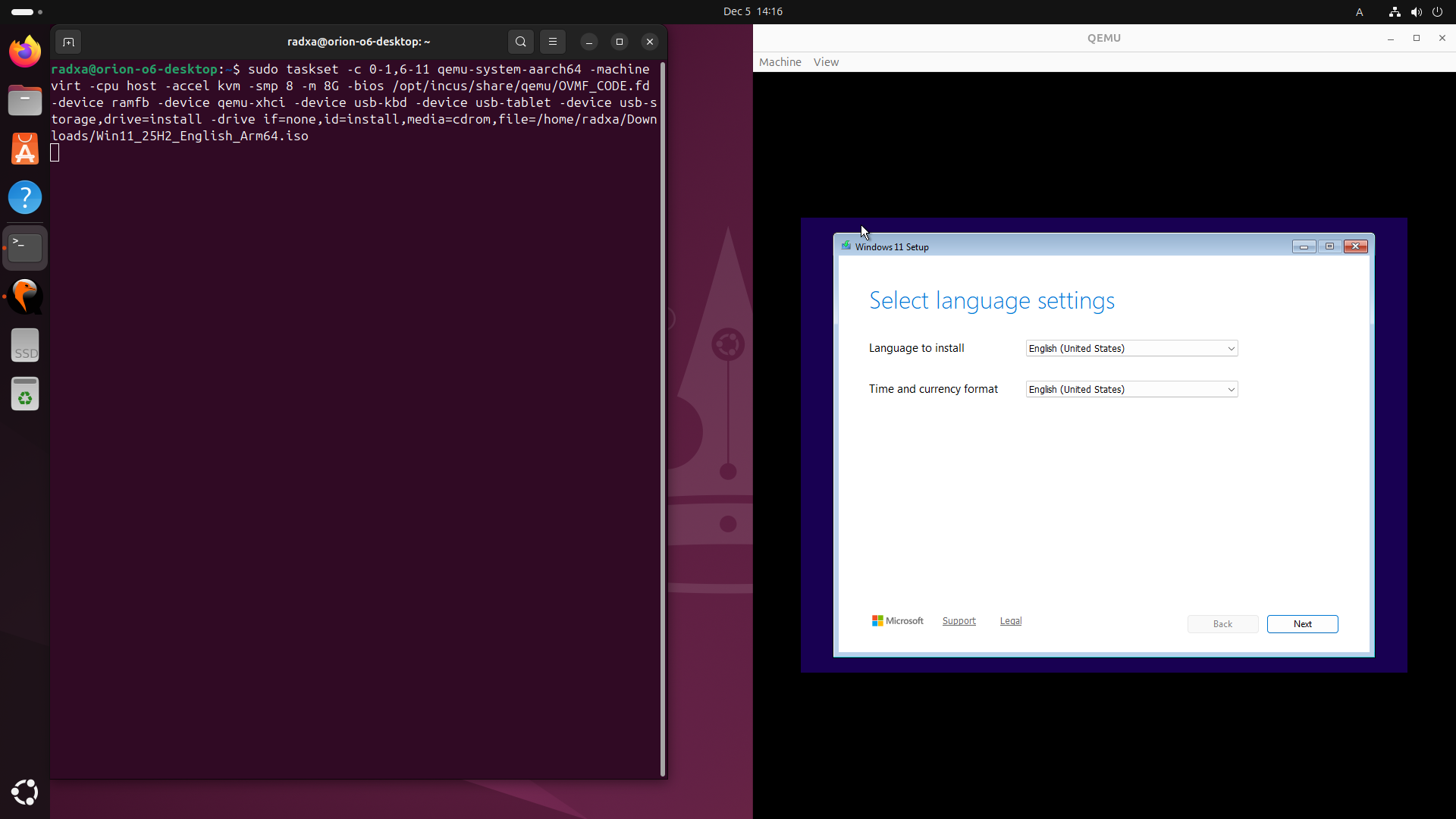This screenshot has height=819, width=1456.
Task: Open Firefox from the dock
Action: point(25,52)
